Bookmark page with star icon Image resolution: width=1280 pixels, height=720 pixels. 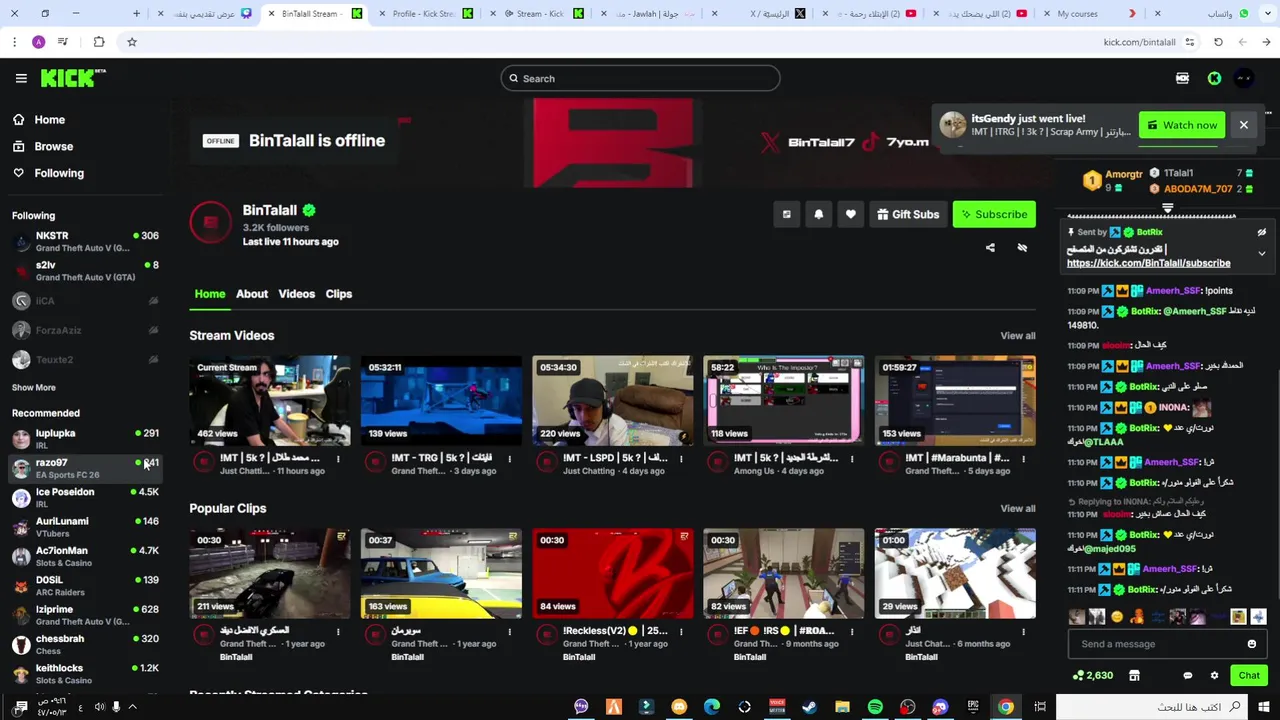(x=131, y=42)
